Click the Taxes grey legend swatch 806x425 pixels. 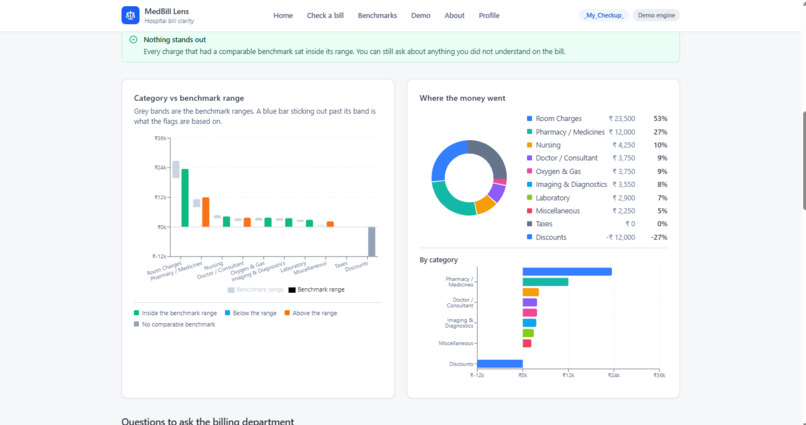(529, 224)
